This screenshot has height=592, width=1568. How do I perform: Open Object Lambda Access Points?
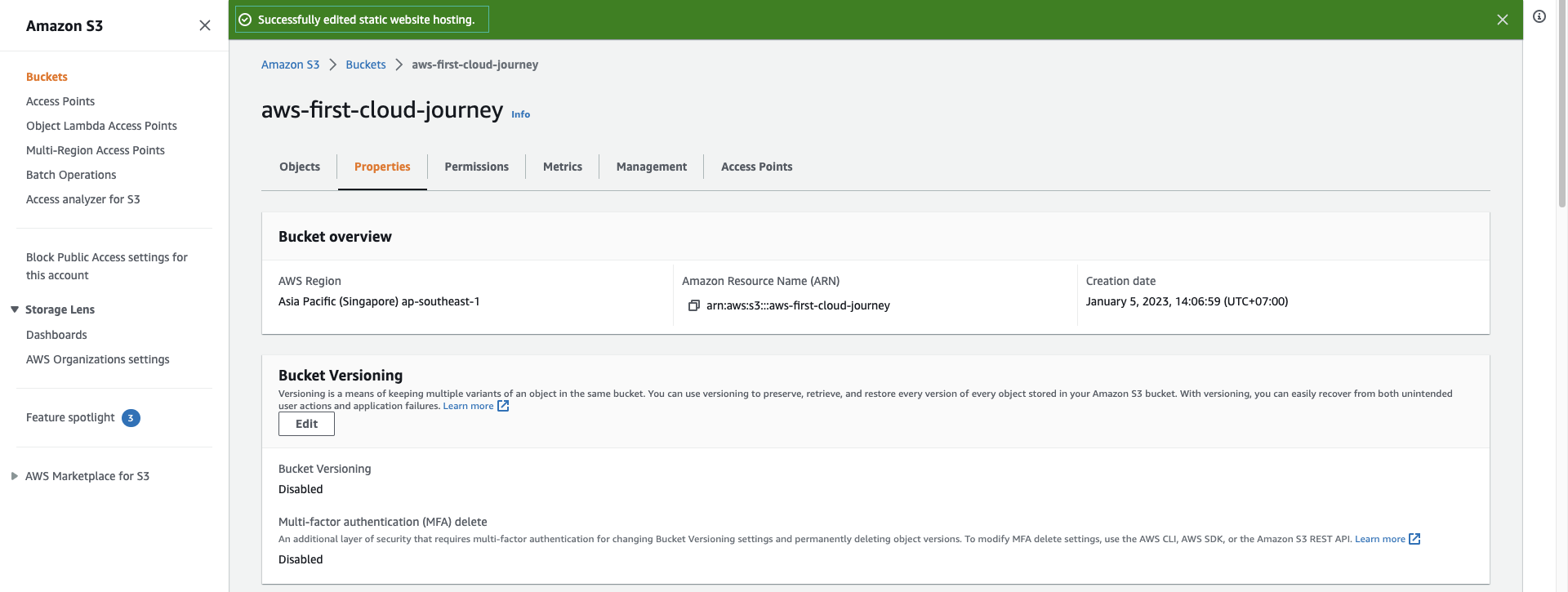[x=101, y=126]
